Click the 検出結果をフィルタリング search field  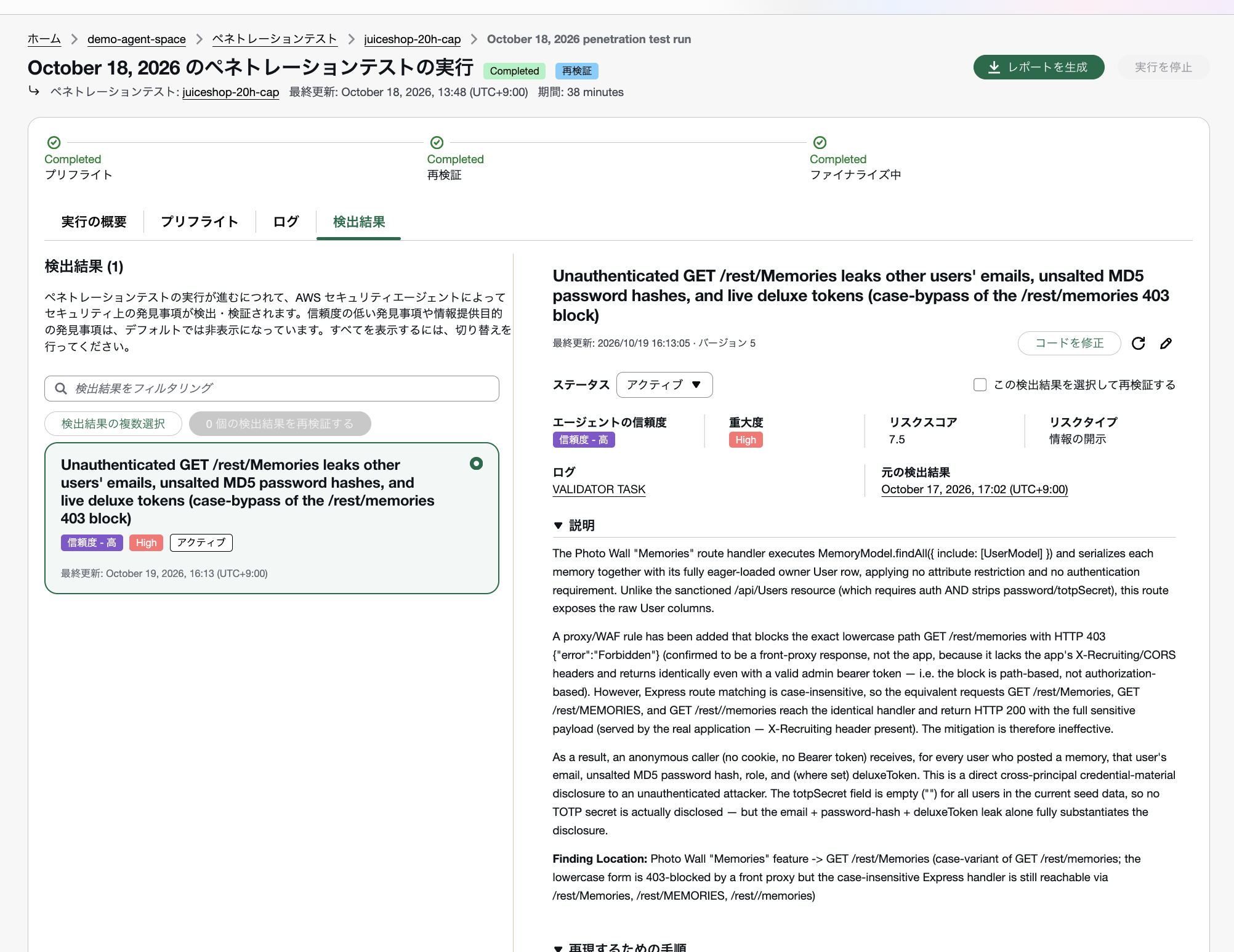[272, 389]
